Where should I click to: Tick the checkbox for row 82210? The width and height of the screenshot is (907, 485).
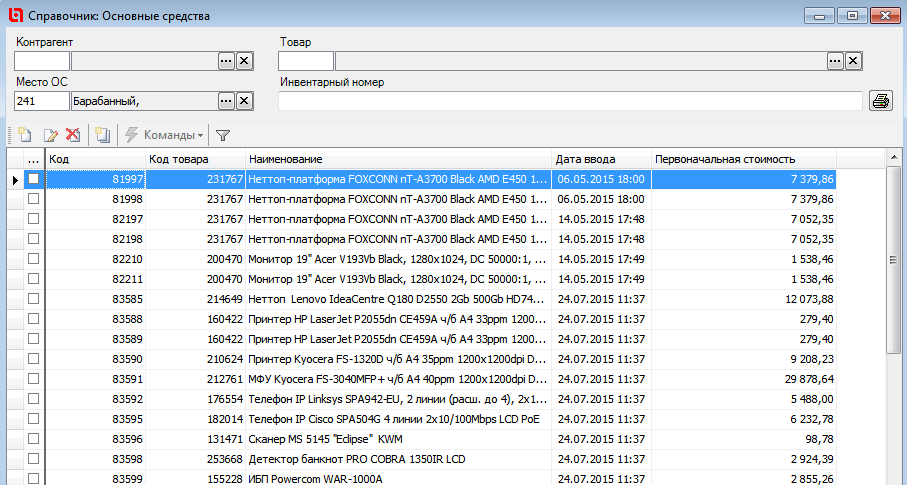click(34, 259)
